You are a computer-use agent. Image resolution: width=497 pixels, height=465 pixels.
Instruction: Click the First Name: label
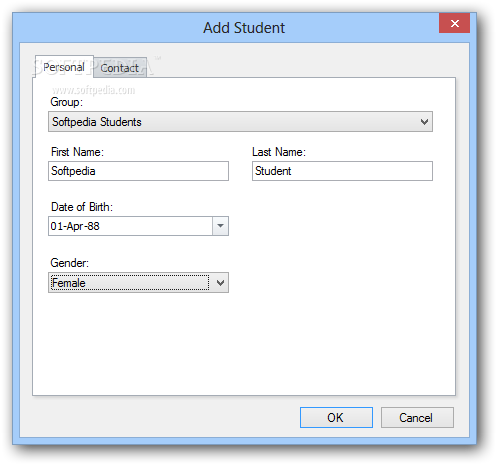coord(77,152)
